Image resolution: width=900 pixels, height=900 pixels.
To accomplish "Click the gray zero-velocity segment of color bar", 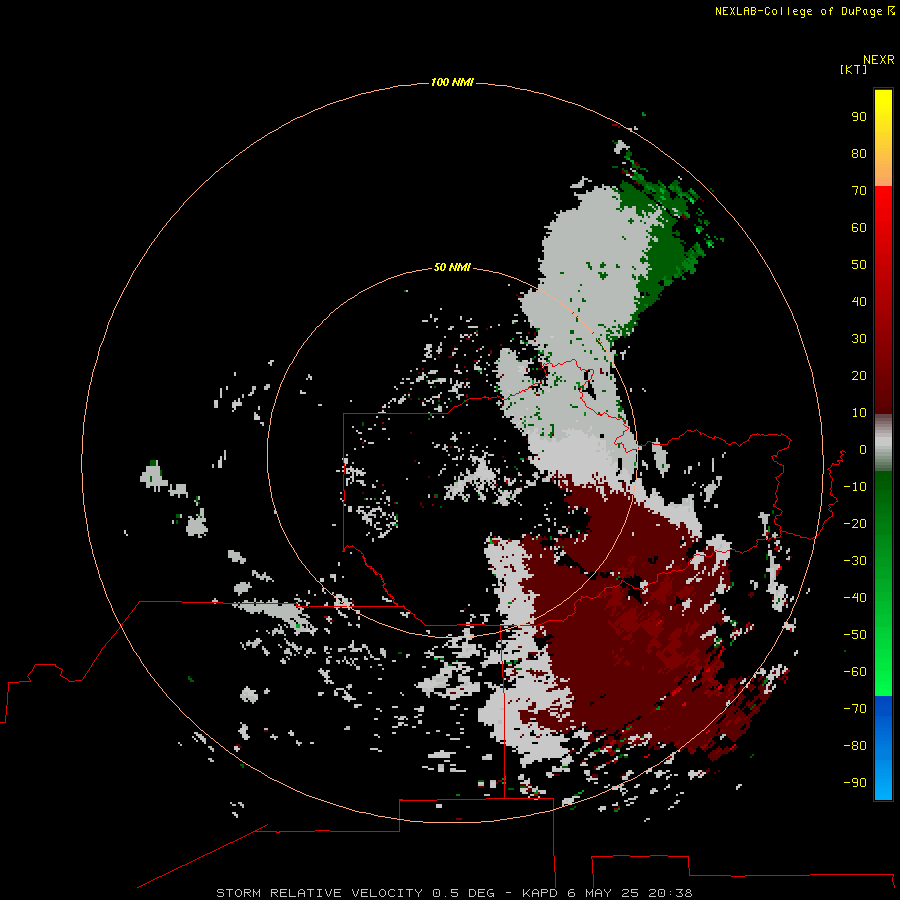I will coord(883,443).
